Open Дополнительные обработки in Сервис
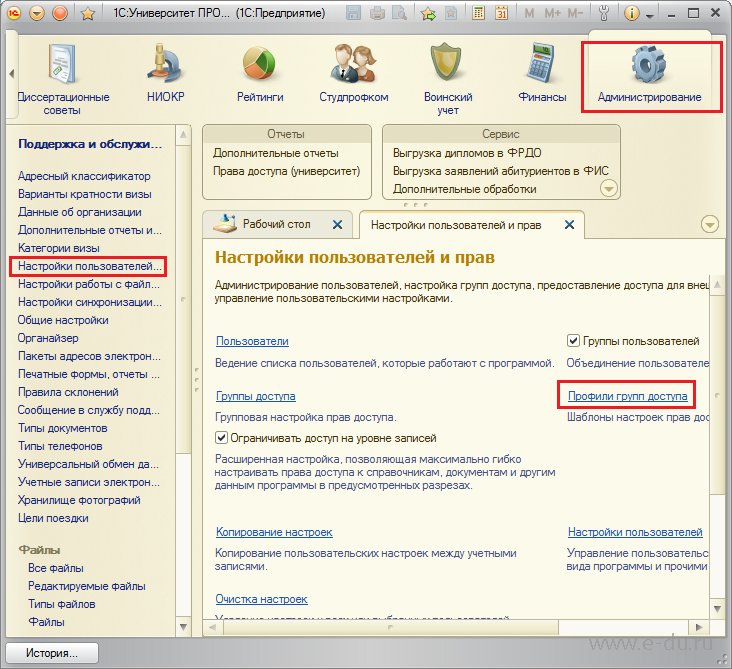The width and height of the screenshot is (732, 669). pyautogui.click(x=465, y=189)
